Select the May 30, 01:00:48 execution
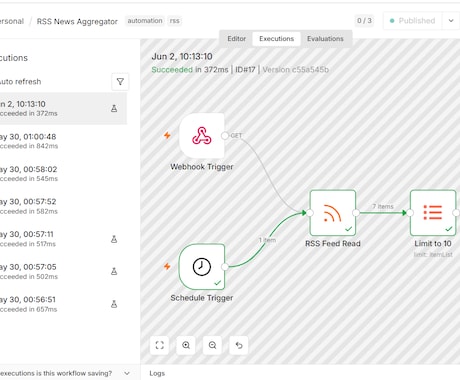 pos(63,141)
